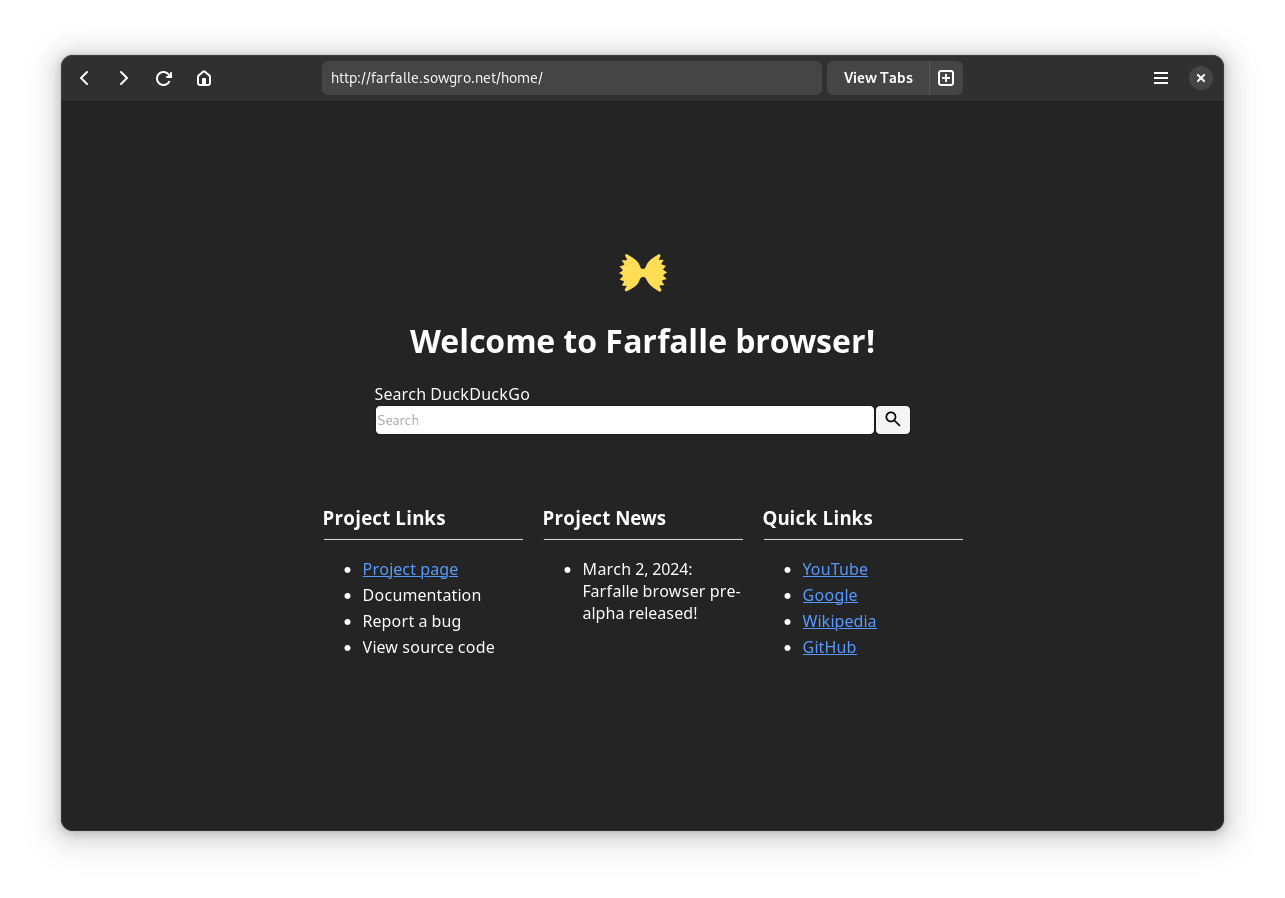Click the View source code item

(x=428, y=647)
